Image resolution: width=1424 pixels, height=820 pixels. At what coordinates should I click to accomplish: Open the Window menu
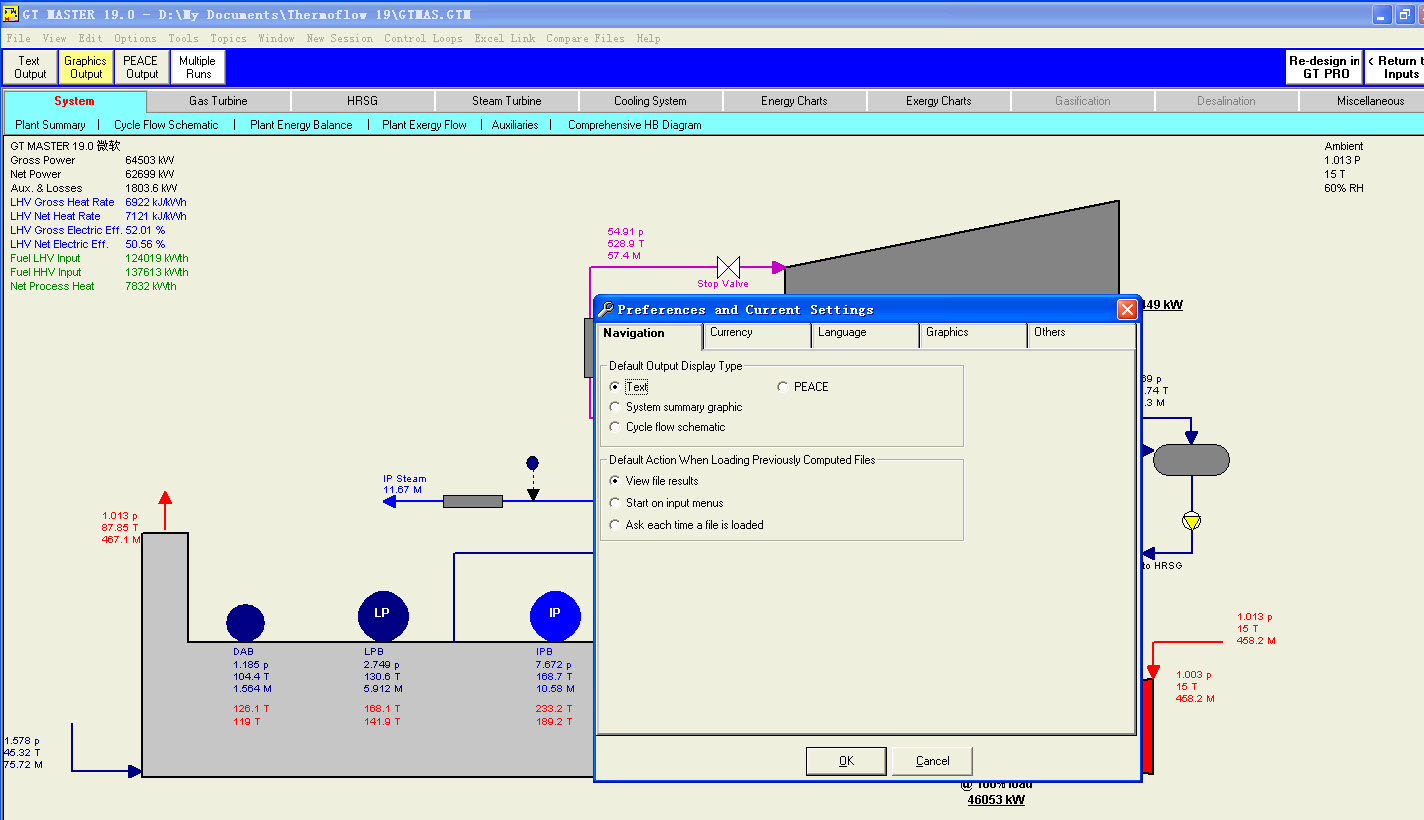276,38
